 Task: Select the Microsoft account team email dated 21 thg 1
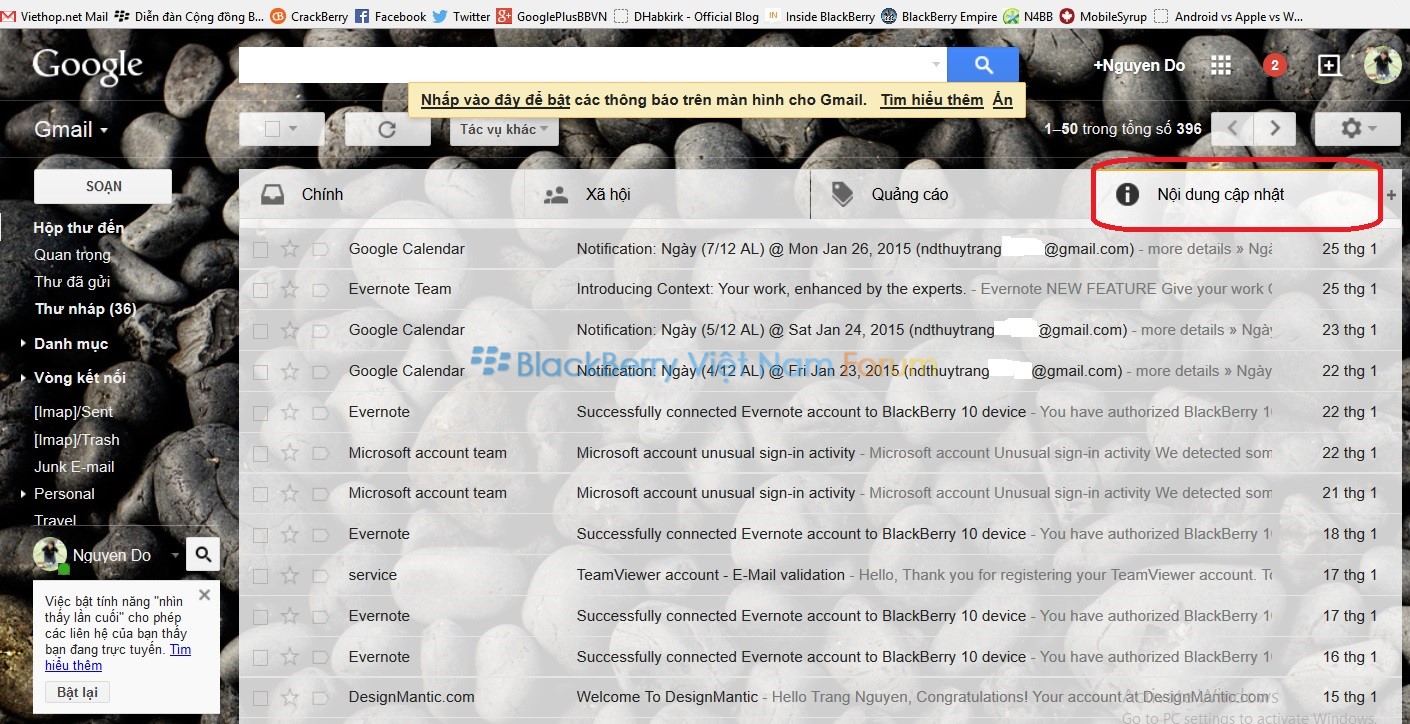(260, 494)
